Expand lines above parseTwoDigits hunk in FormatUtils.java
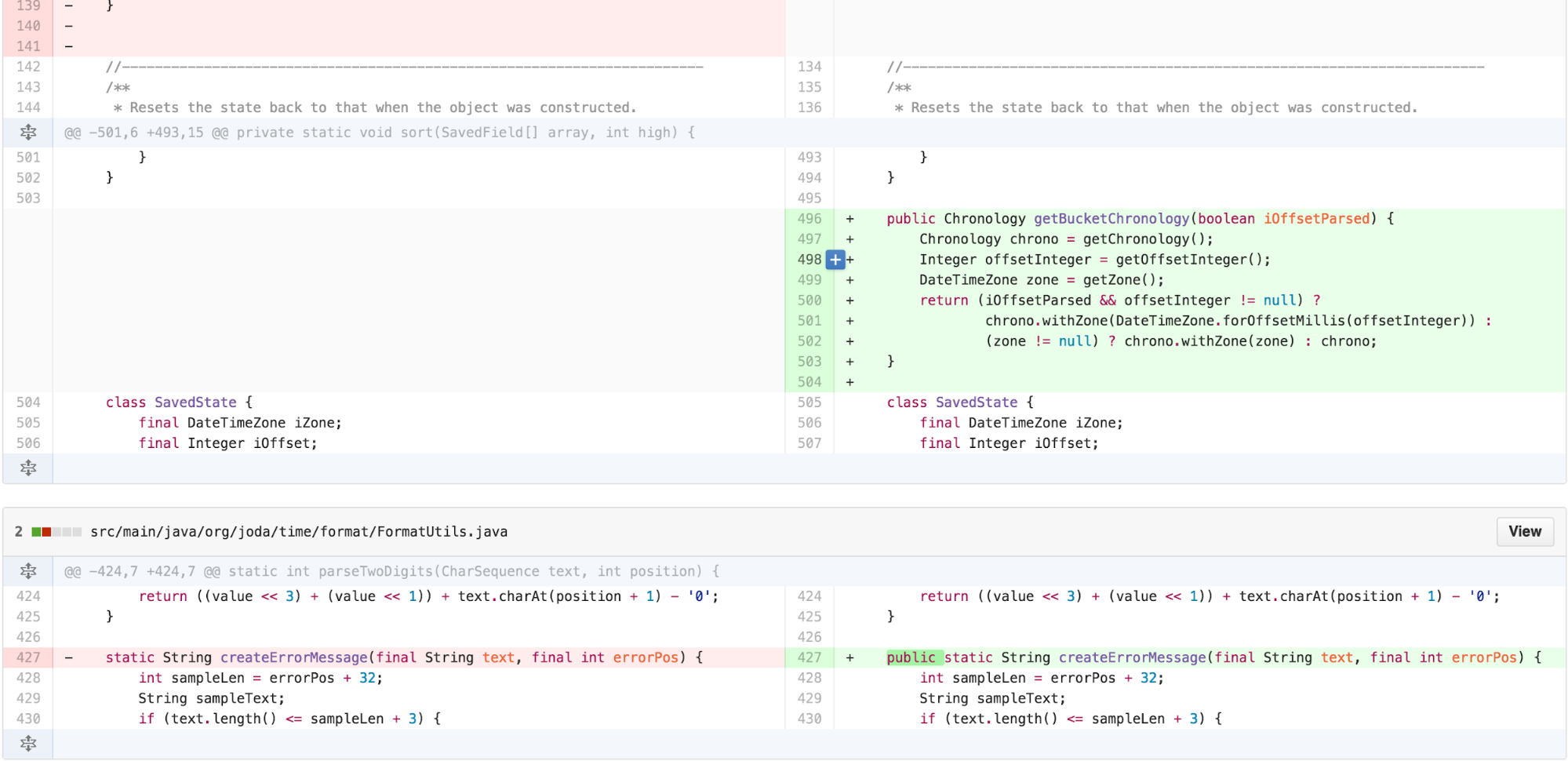 click(28, 571)
